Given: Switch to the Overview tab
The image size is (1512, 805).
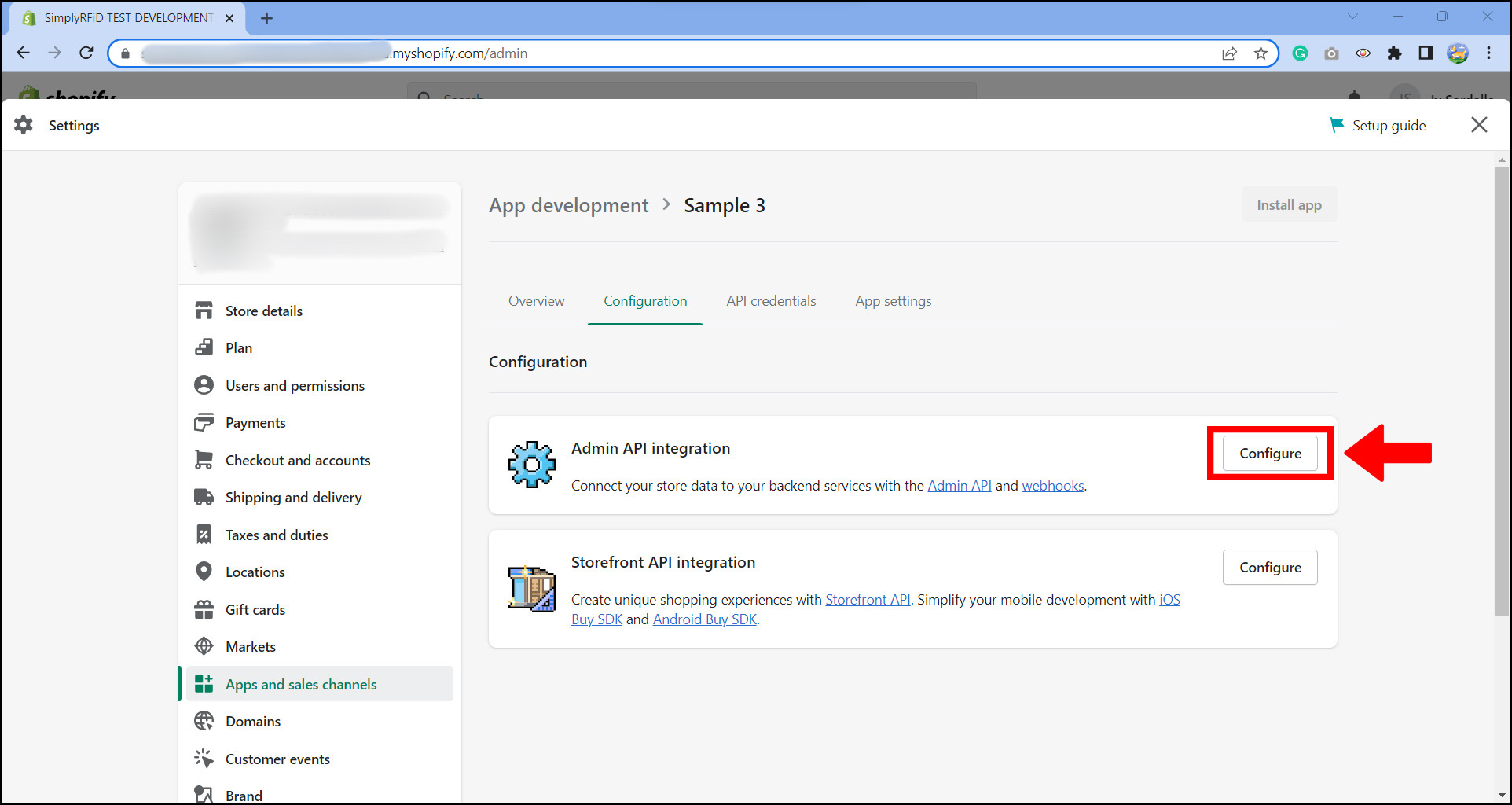Looking at the screenshot, I should (x=536, y=301).
